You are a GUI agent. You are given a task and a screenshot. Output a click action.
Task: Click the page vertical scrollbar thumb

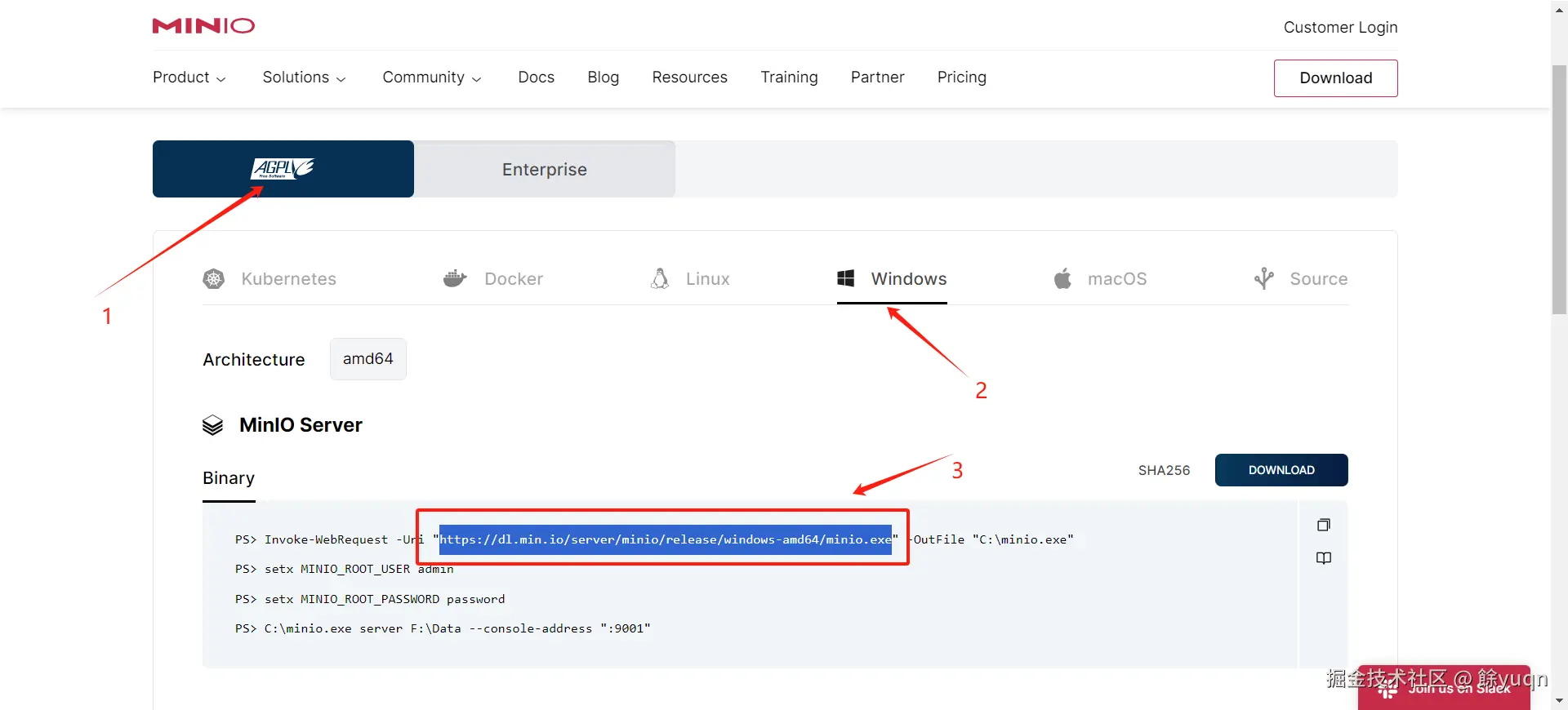[x=1559, y=189]
